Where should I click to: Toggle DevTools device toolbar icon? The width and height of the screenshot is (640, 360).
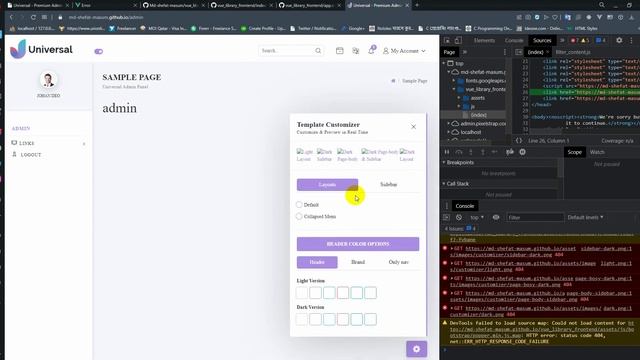[458, 40]
